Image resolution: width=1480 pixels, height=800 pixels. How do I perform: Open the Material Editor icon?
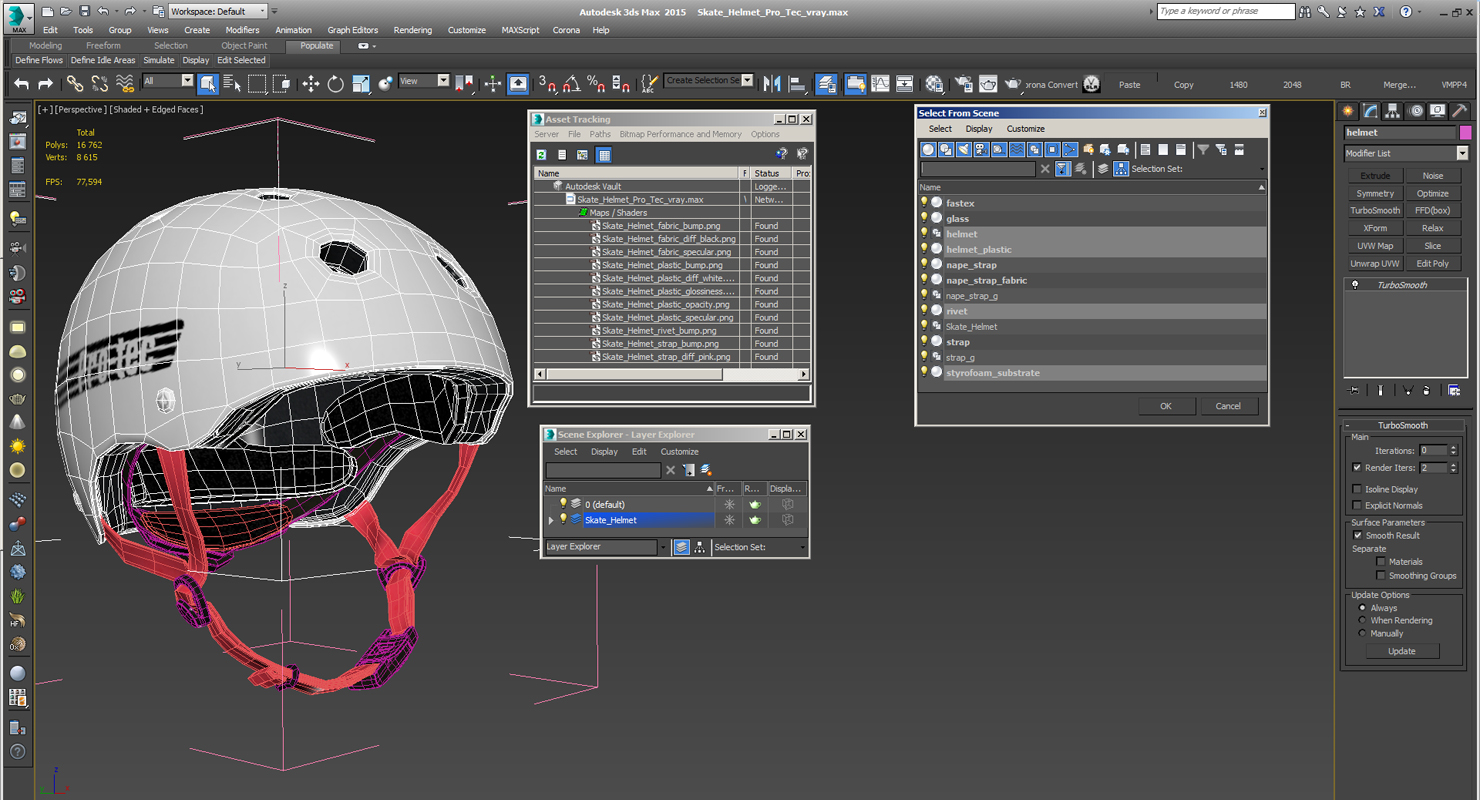[x=934, y=84]
